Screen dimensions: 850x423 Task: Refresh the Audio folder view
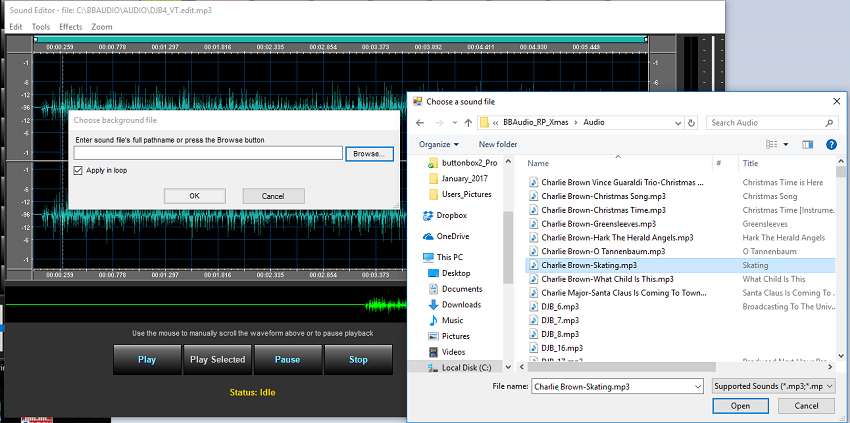[x=691, y=123]
